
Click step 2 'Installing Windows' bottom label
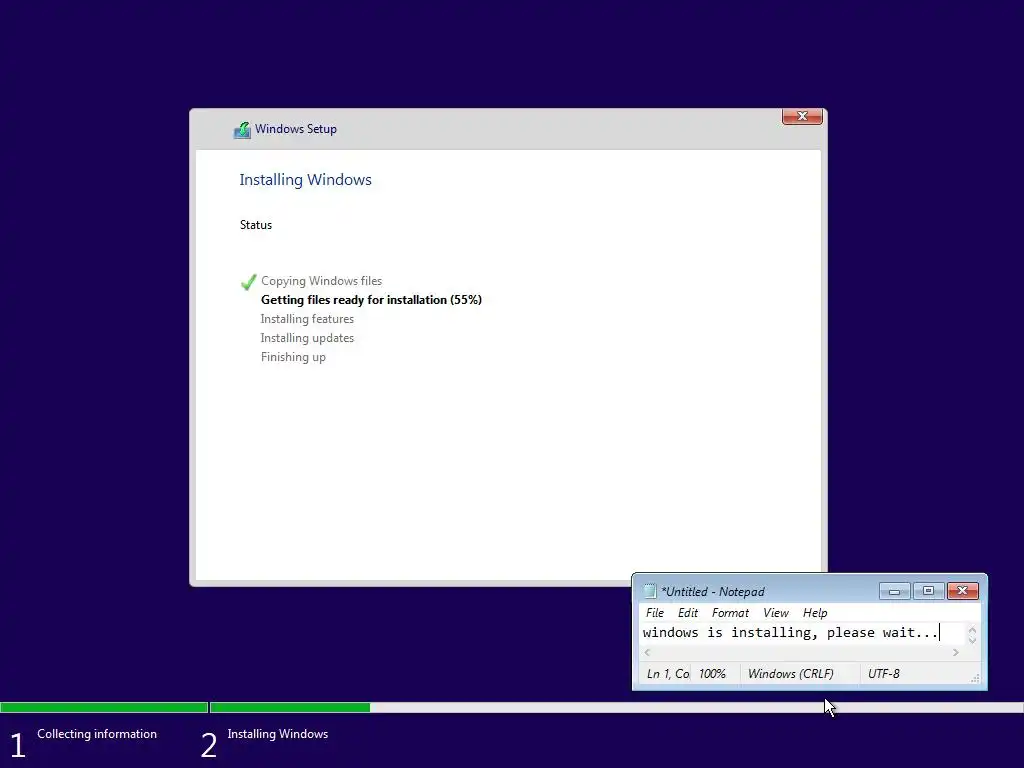(x=278, y=733)
